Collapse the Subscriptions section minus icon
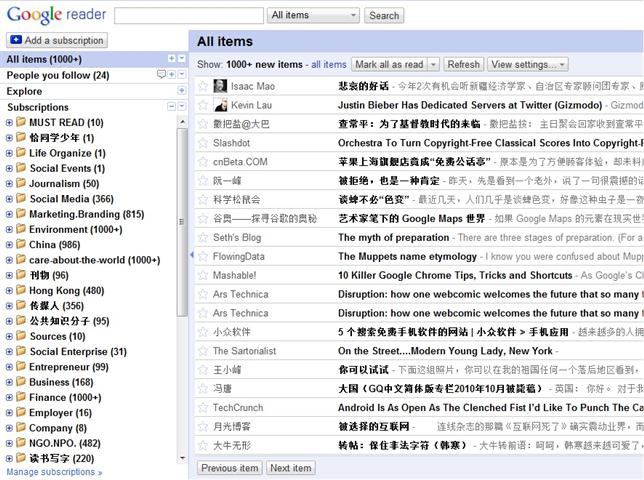 [x=172, y=107]
